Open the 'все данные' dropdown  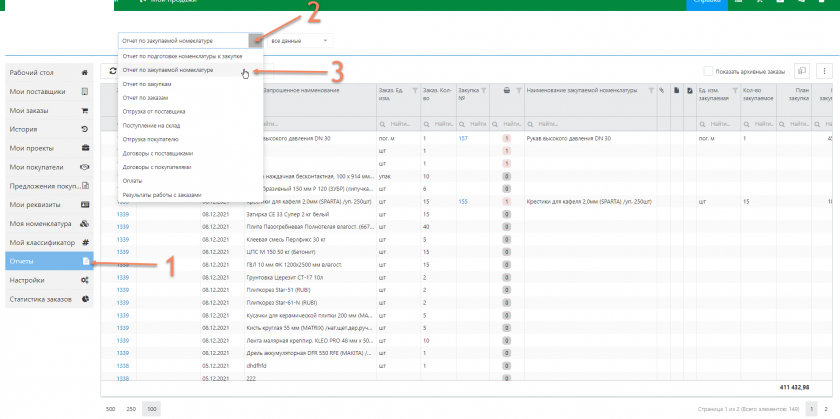coord(300,41)
